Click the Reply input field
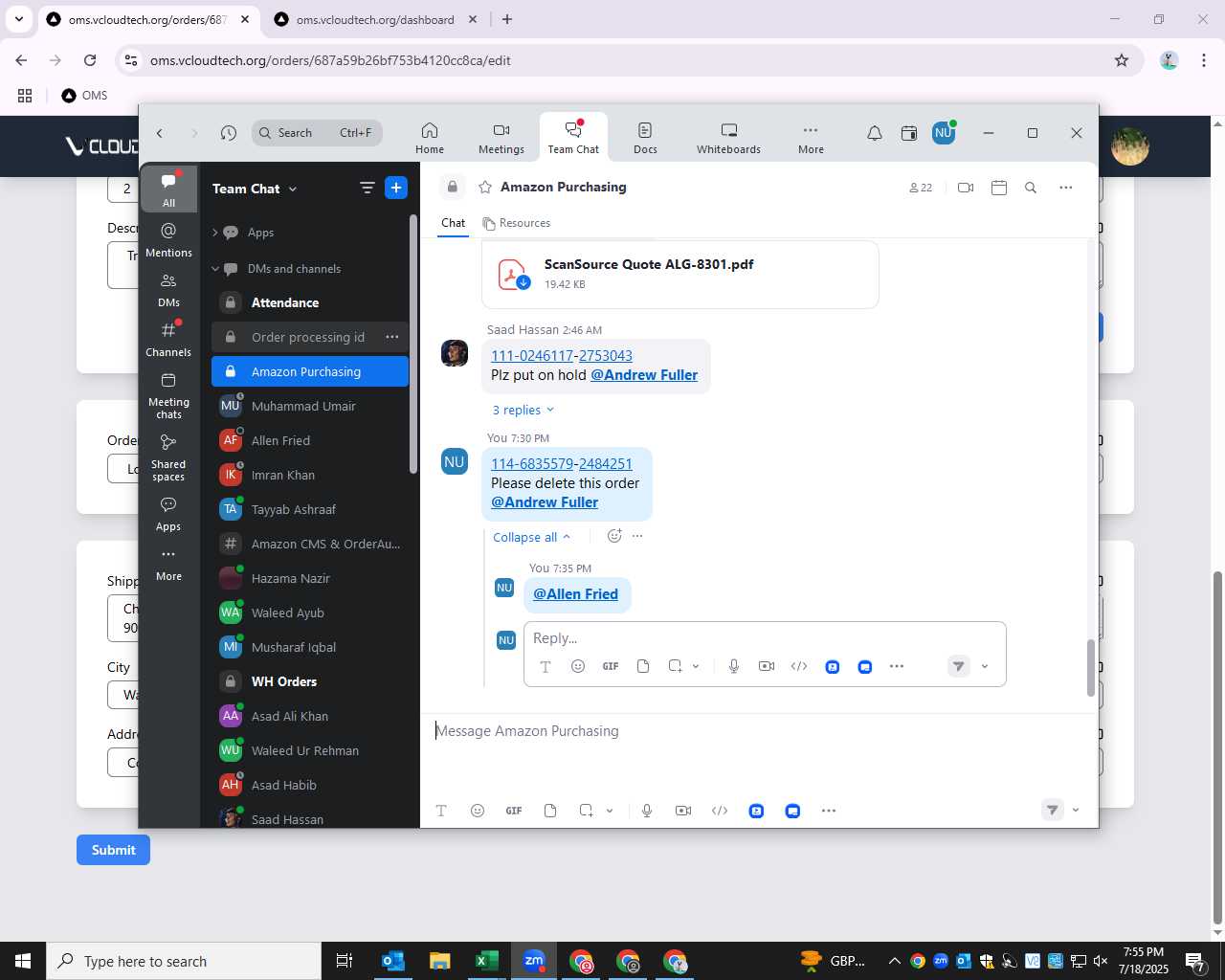This screenshot has width=1225, height=980. 764,638
